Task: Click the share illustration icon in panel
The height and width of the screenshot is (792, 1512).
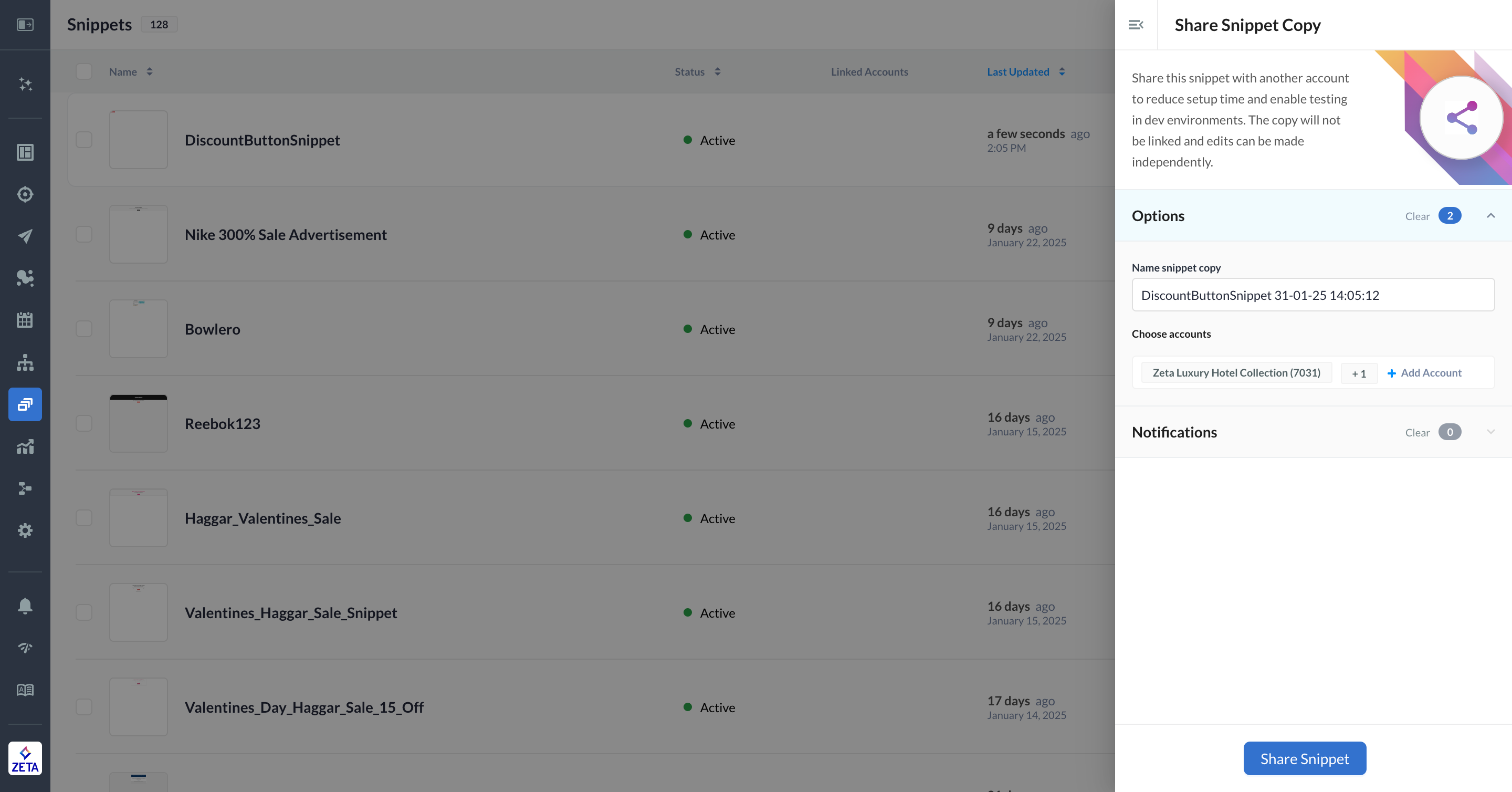Action: (x=1461, y=118)
